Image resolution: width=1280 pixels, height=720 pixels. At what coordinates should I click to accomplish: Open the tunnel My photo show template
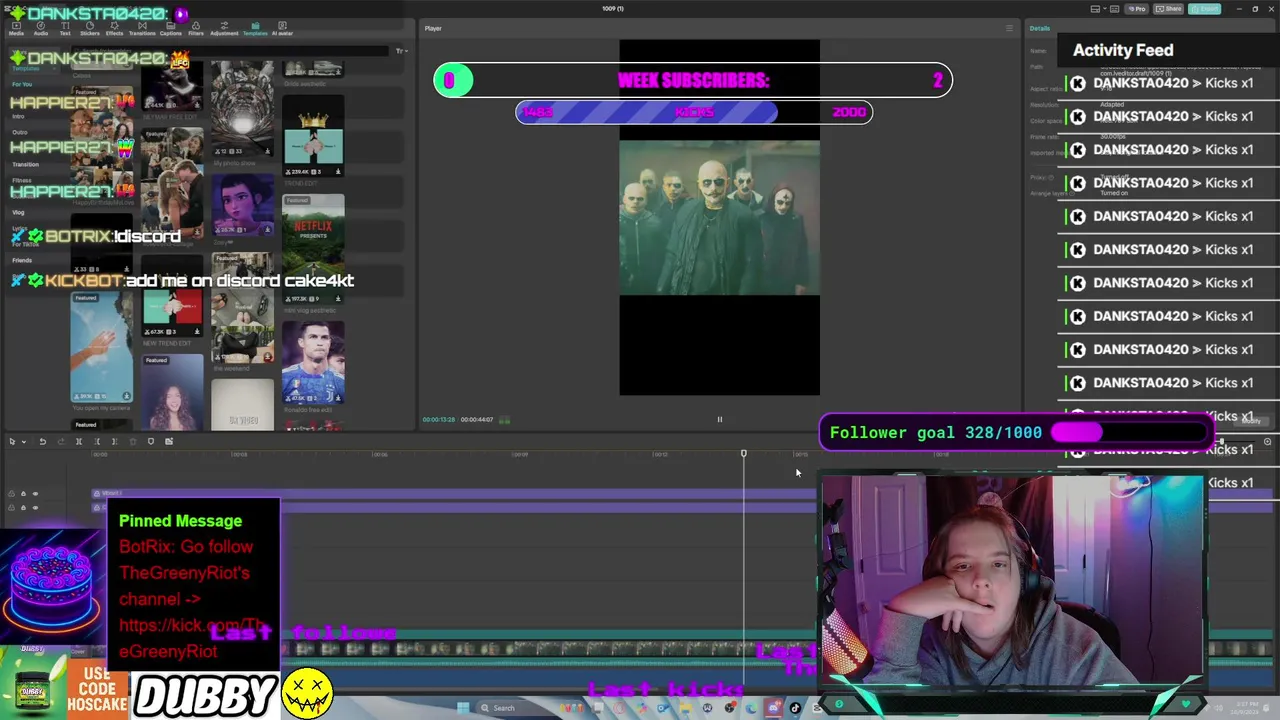pyautogui.click(x=242, y=110)
